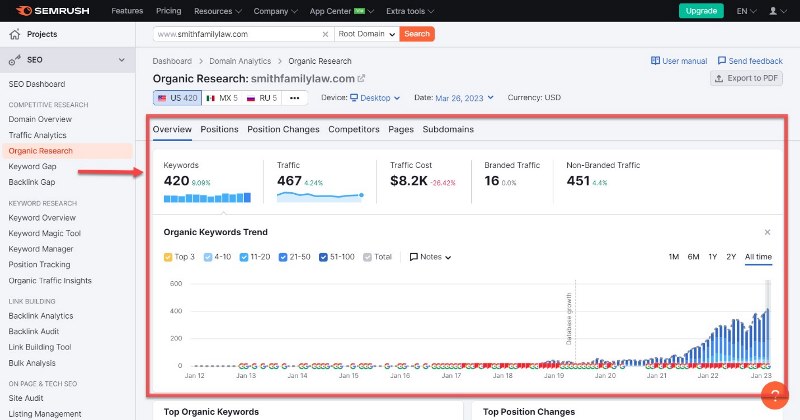Click the Export to PDF button
The image size is (800, 420).
[746, 78]
